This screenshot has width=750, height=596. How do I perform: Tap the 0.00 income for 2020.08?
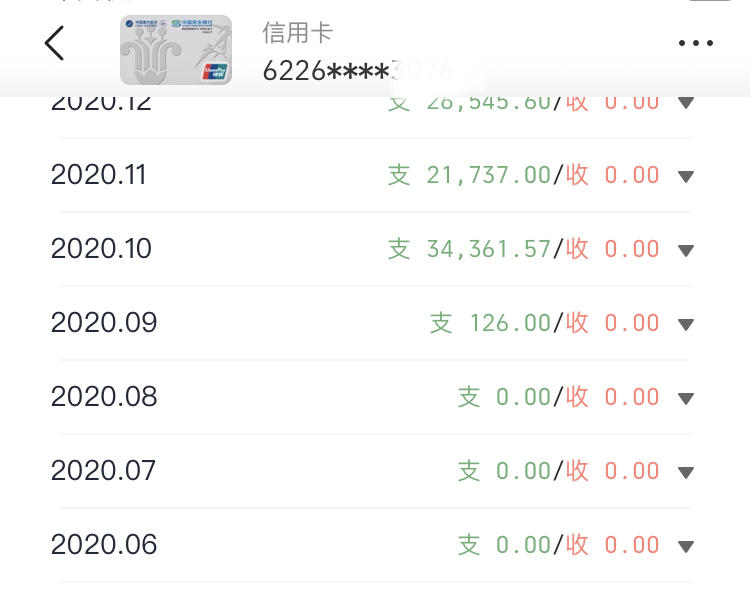632,397
